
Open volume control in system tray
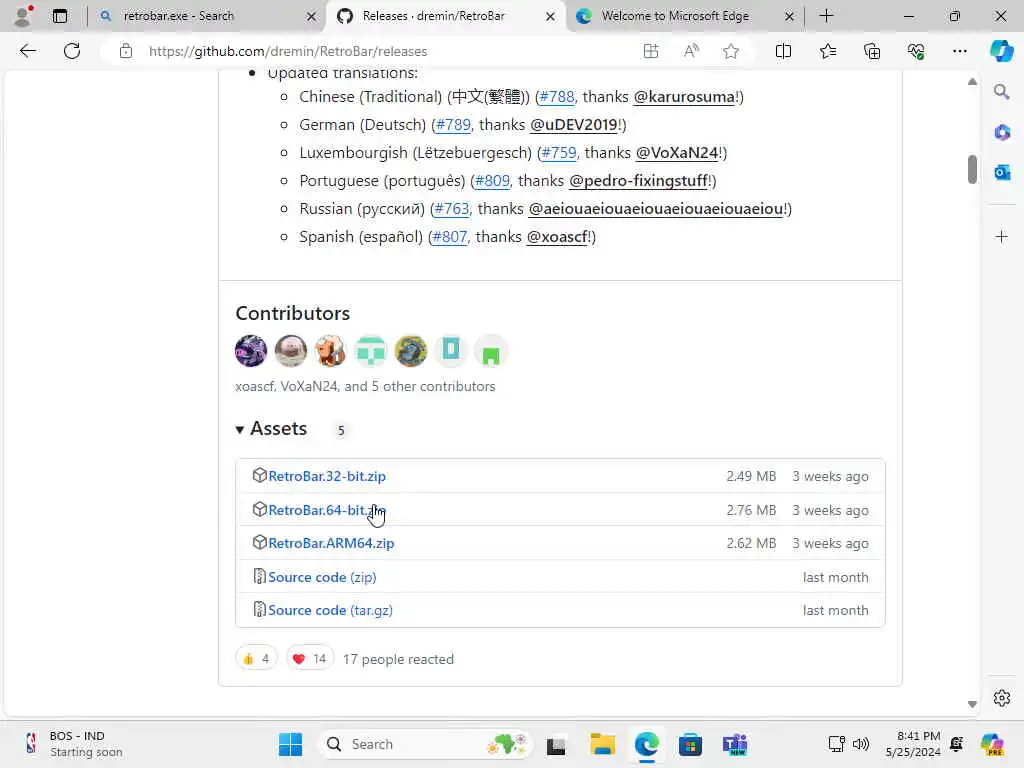click(861, 744)
